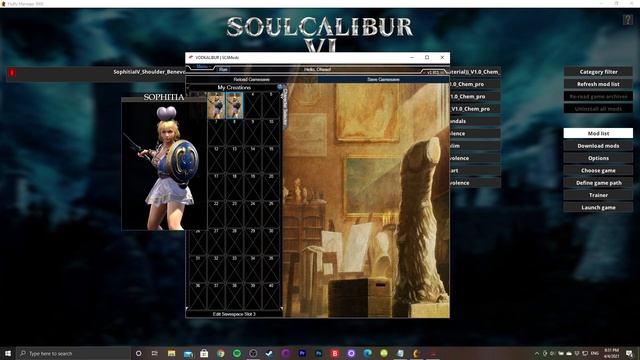640x360 pixels.
Task: Open the Windows Start menu
Action: point(8,353)
